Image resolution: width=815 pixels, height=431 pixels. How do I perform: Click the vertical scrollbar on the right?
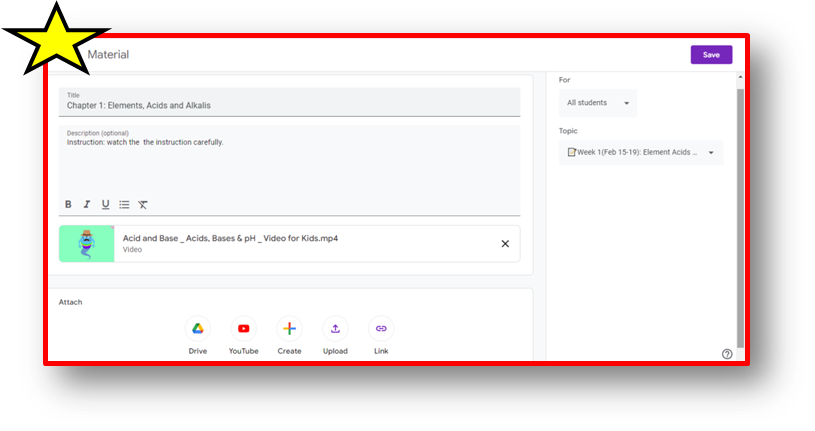click(740, 218)
